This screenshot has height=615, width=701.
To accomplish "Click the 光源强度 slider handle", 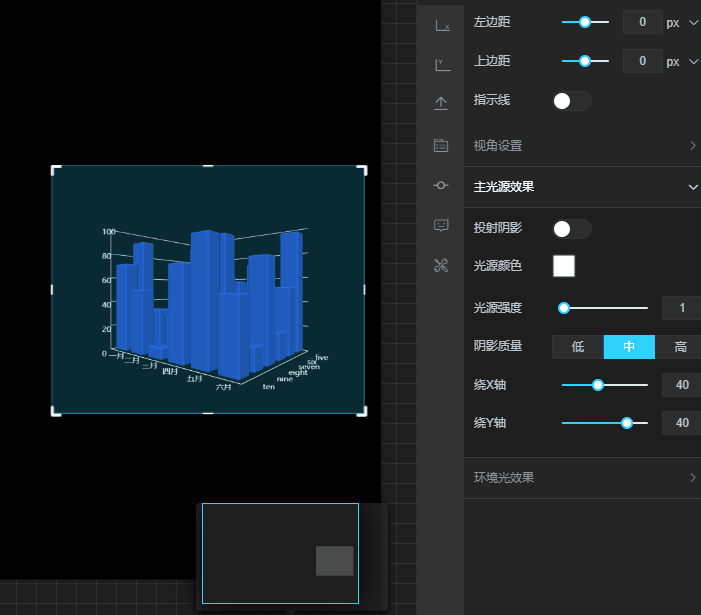I will tap(564, 308).
